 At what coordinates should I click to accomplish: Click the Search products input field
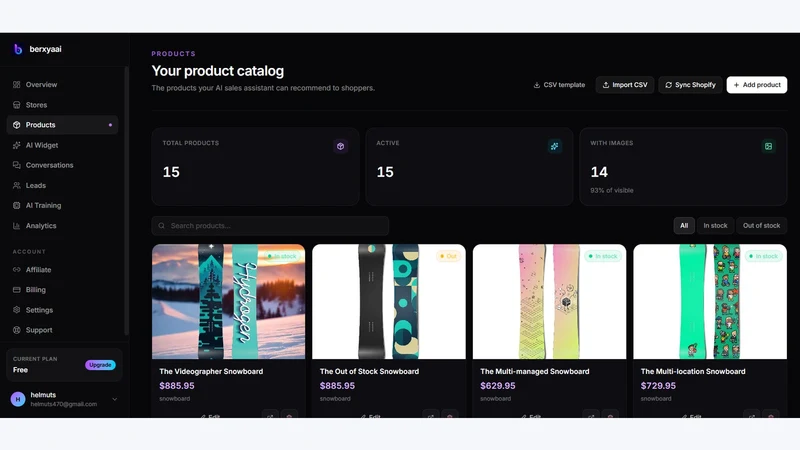270,226
